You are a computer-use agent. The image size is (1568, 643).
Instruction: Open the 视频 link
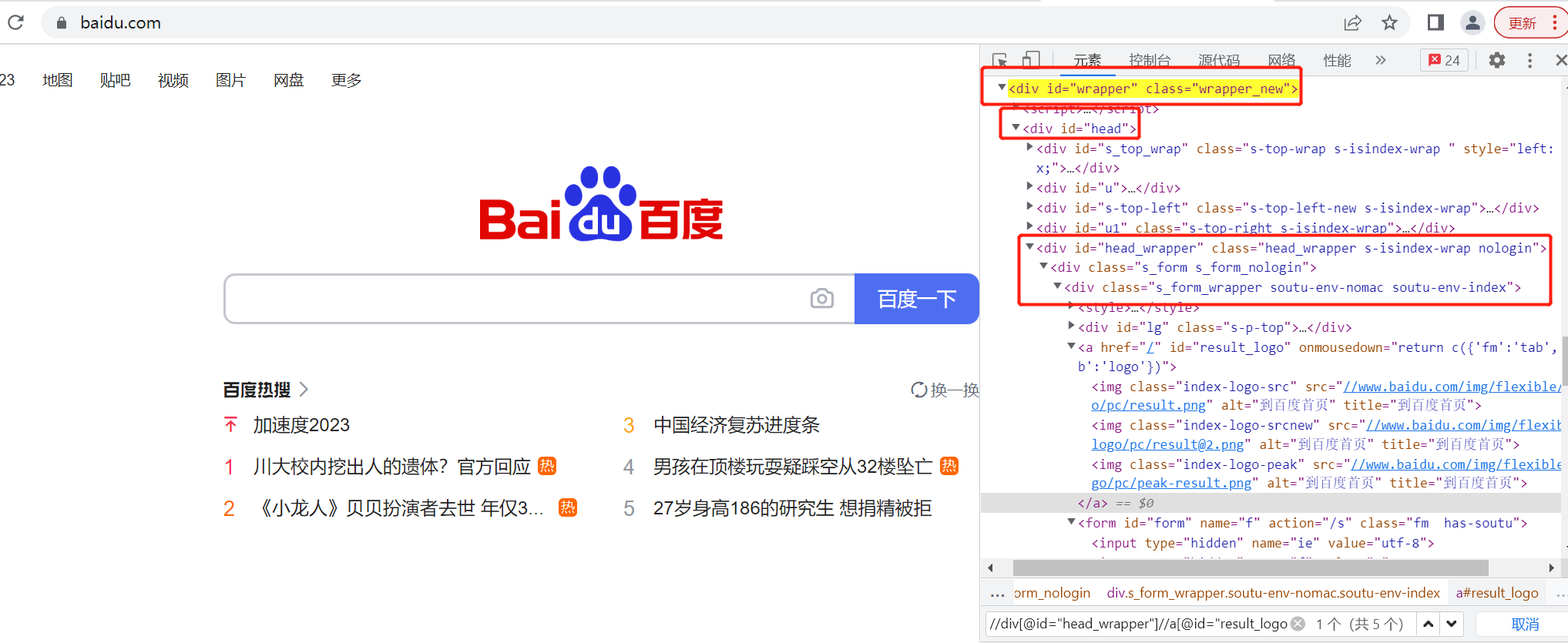click(x=173, y=80)
